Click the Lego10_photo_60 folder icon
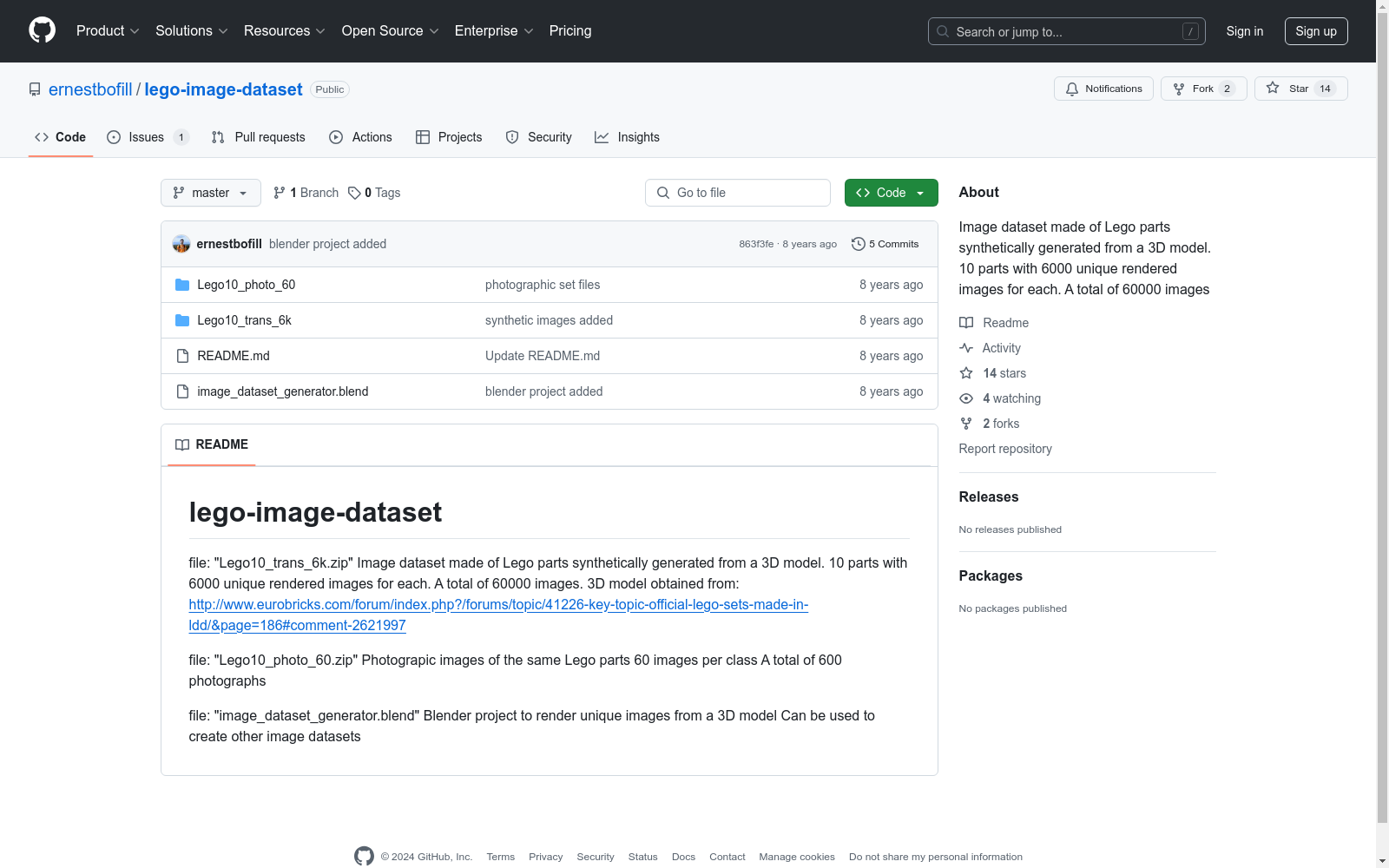The image size is (1389, 868). [x=182, y=285]
